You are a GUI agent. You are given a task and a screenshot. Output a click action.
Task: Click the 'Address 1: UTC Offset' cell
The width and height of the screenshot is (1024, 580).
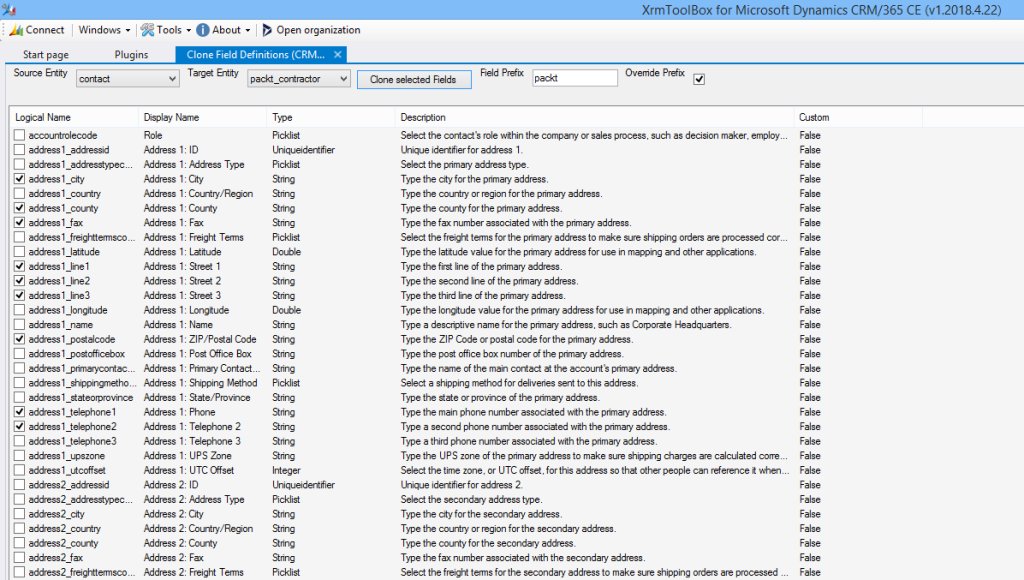tap(189, 470)
